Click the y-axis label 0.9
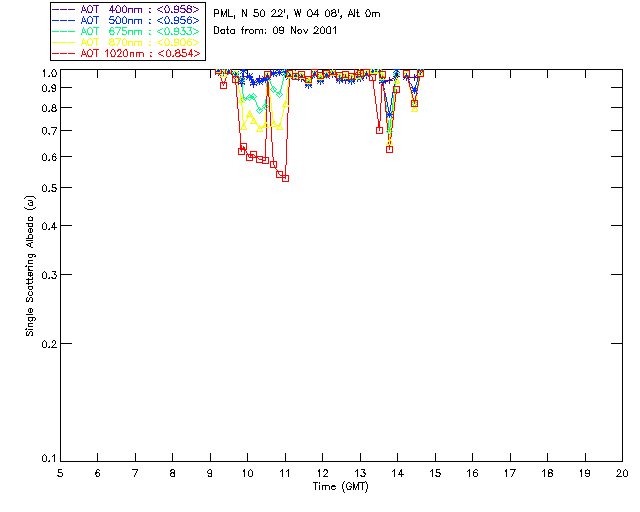Screen dimensions: 640x512 click(49, 88)
